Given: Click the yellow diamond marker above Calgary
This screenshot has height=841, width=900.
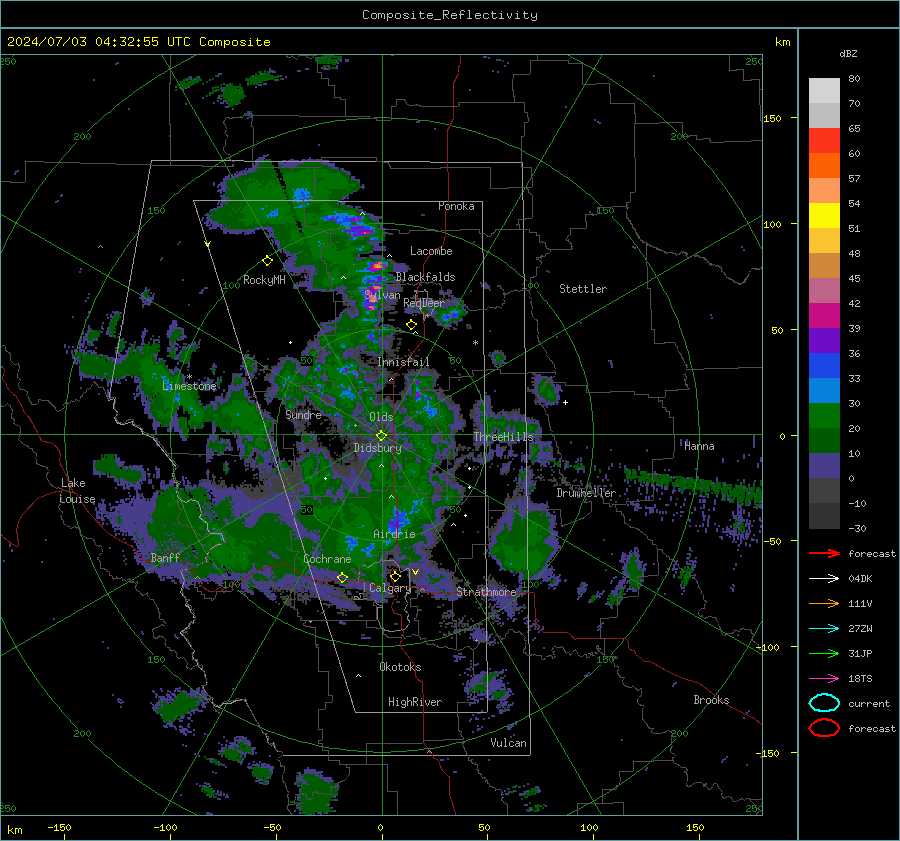Looking at the screenshot, I should pos(395,576).
